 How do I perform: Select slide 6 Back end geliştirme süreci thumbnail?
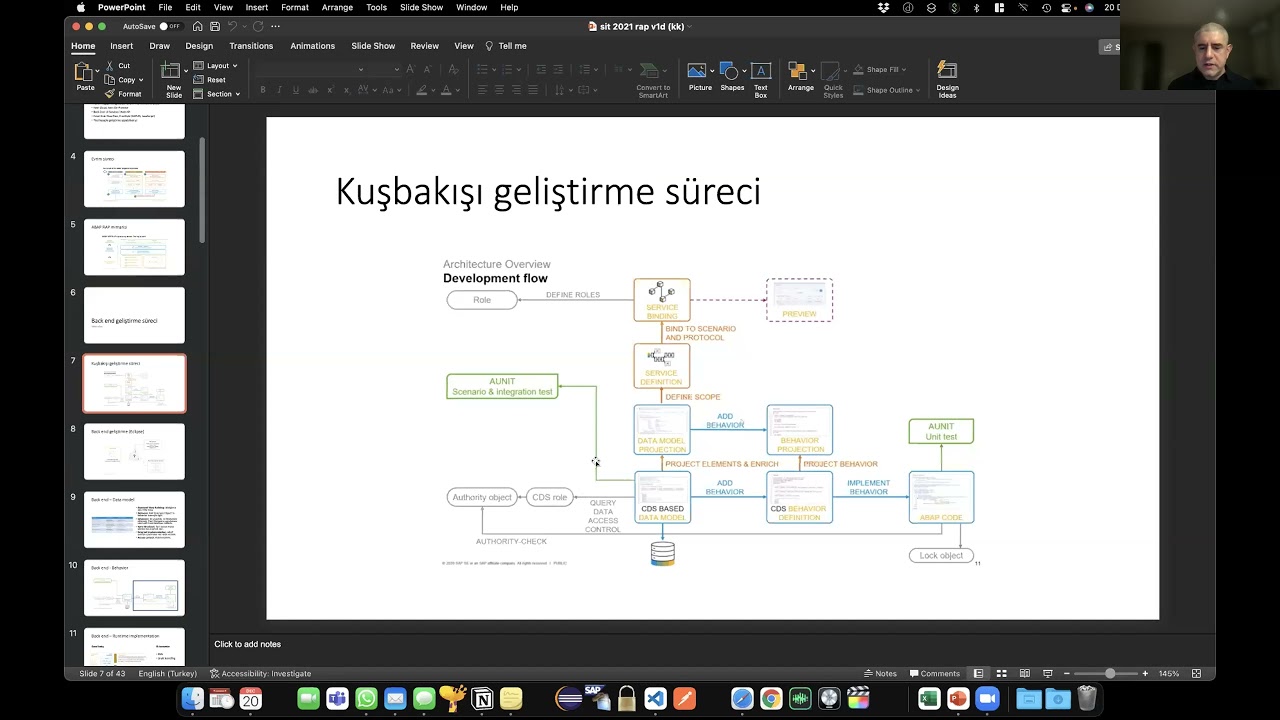pyautogui.click(x=134, y=315)
